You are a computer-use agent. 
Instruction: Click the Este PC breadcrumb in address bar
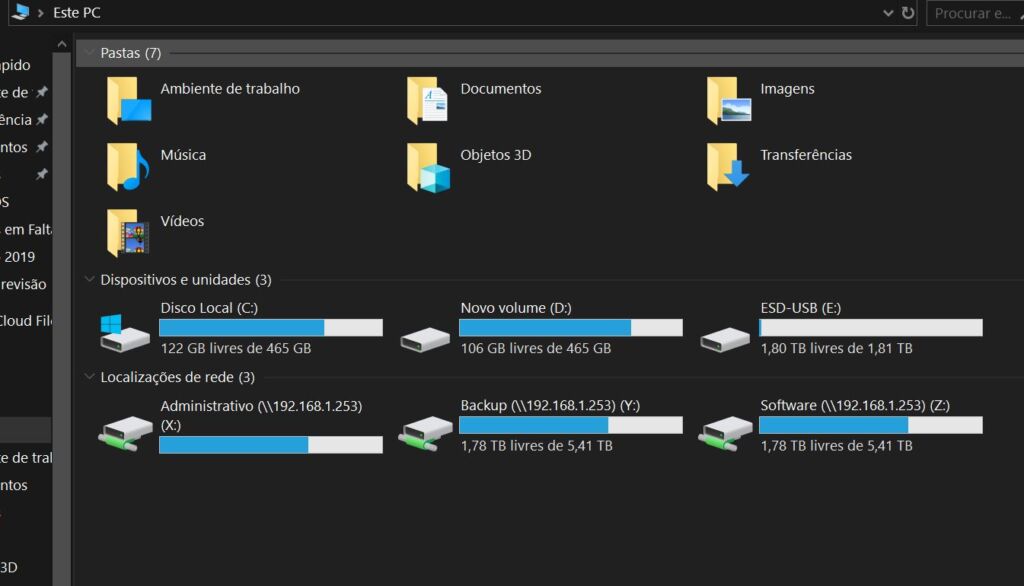[x=75, y=13]
